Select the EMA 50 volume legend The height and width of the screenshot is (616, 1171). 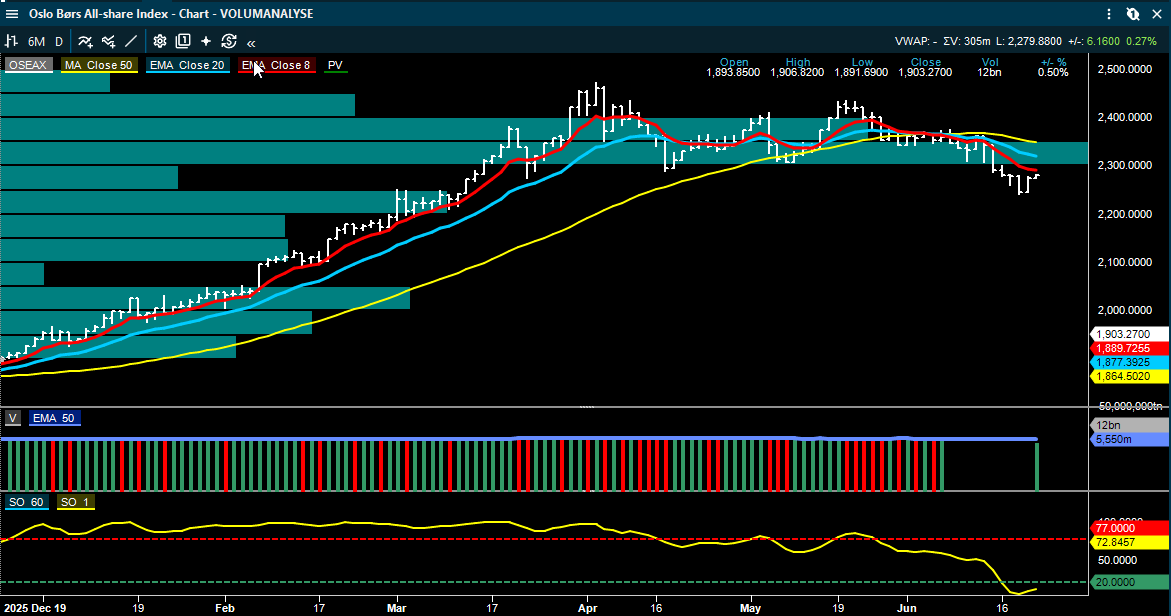tap(54, 418)
